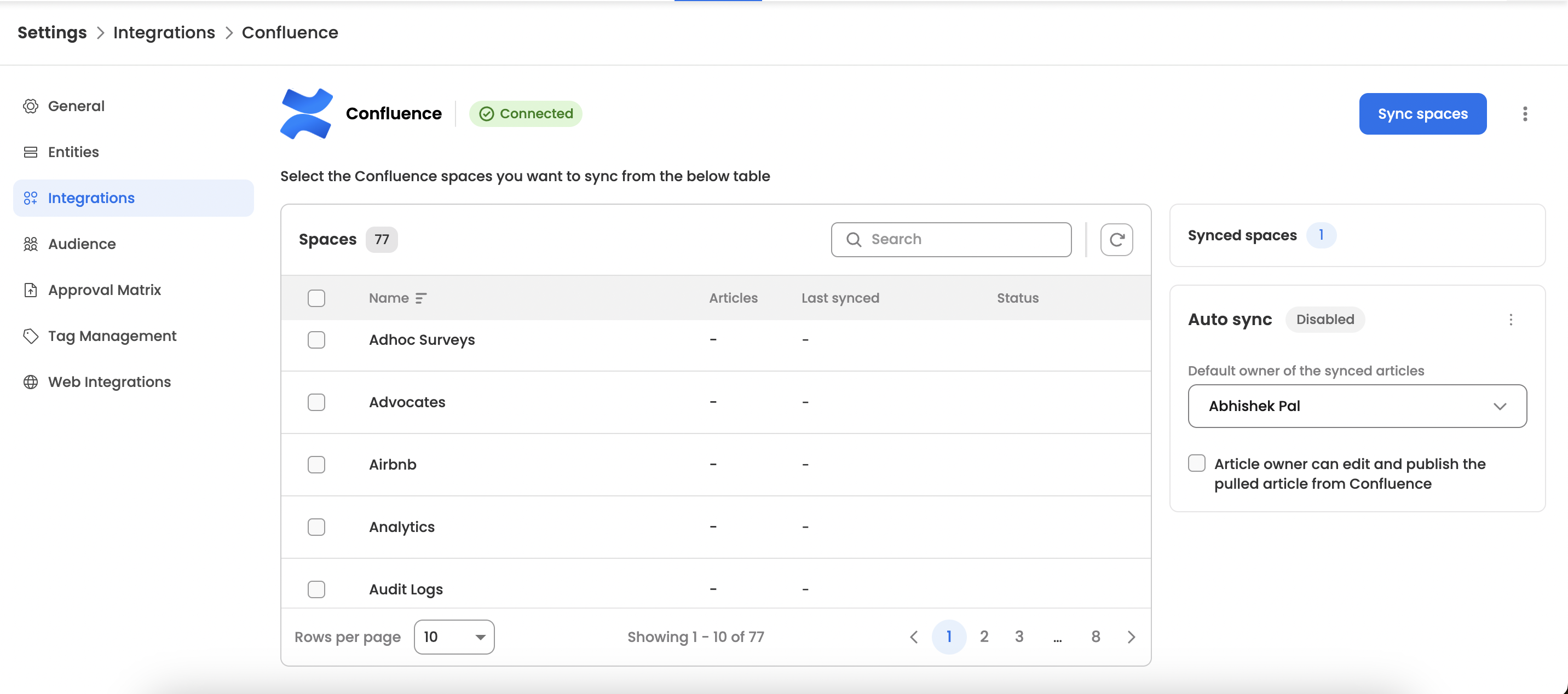The width and height of the screenshot is (1568, 694).
Task: Click the previous page arrow
Action: point(914,637)
